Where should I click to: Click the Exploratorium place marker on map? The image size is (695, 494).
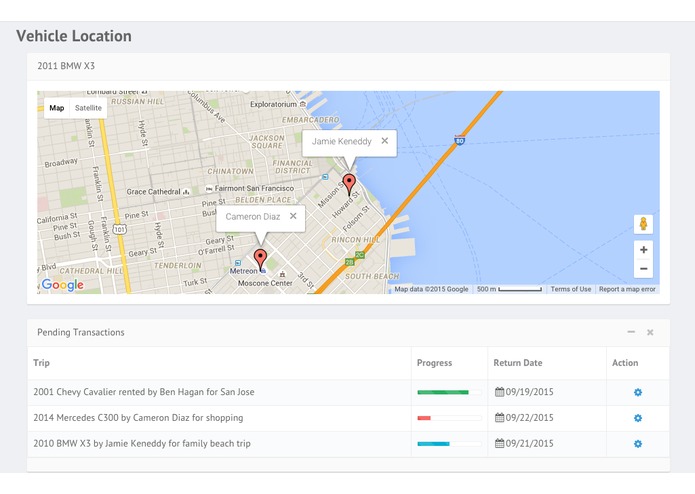click(x=302, y=104)
